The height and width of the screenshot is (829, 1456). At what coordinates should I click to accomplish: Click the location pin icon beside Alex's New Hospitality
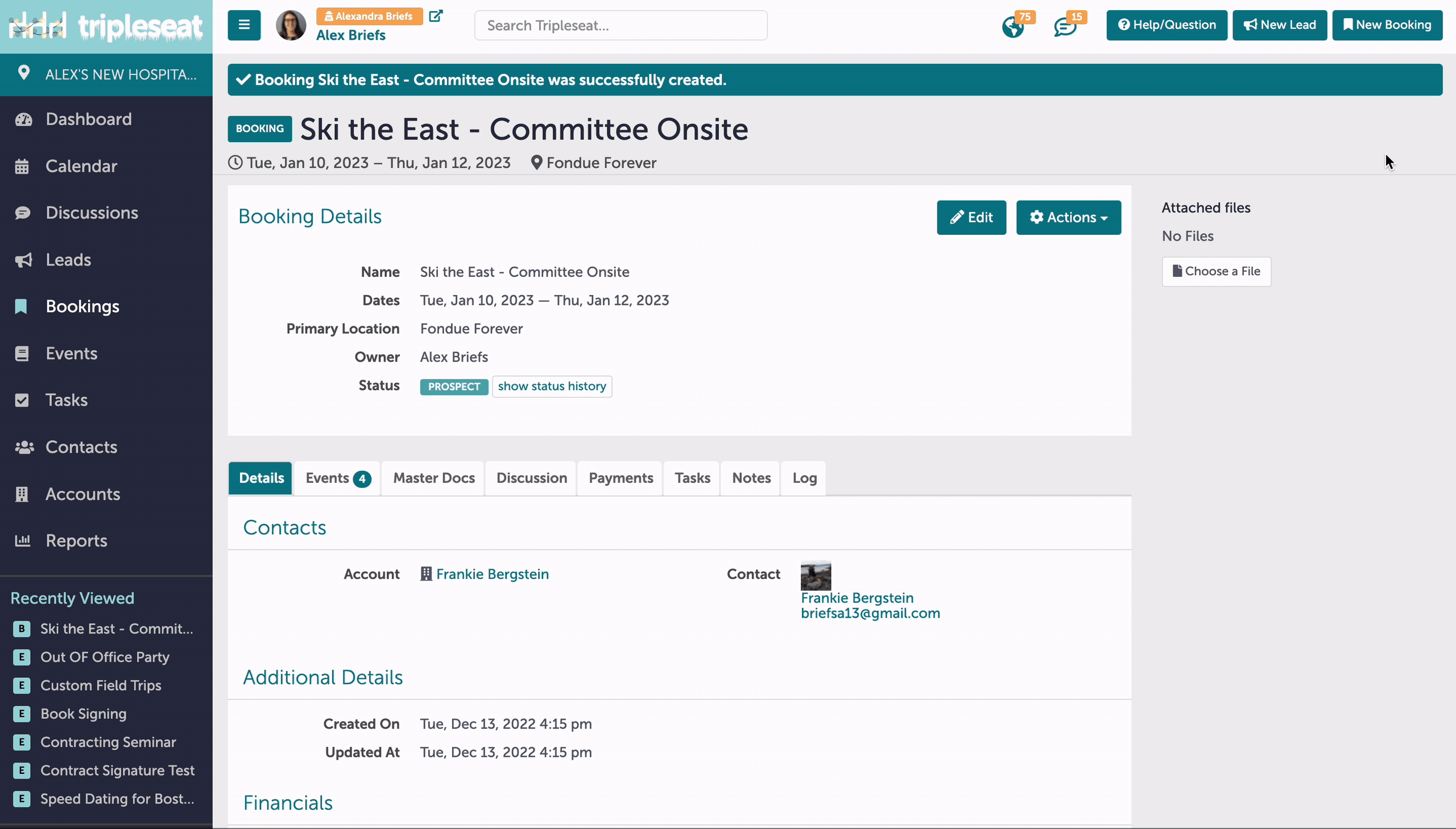pyautogui.click(x=23, y=73)
